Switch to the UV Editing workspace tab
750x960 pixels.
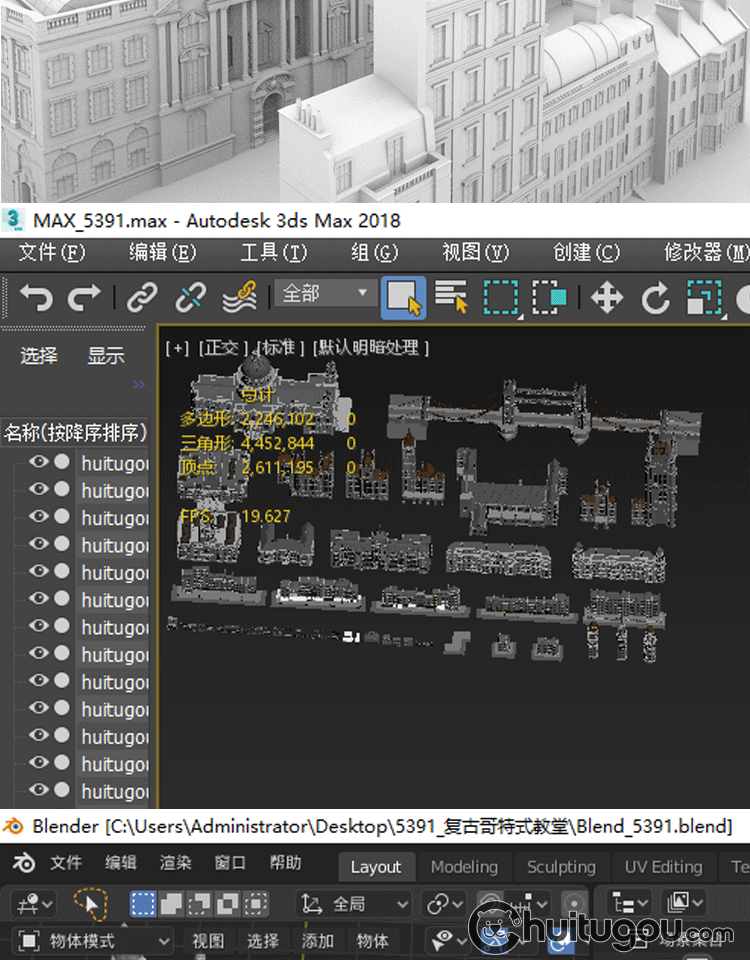(x=664, y=867)
